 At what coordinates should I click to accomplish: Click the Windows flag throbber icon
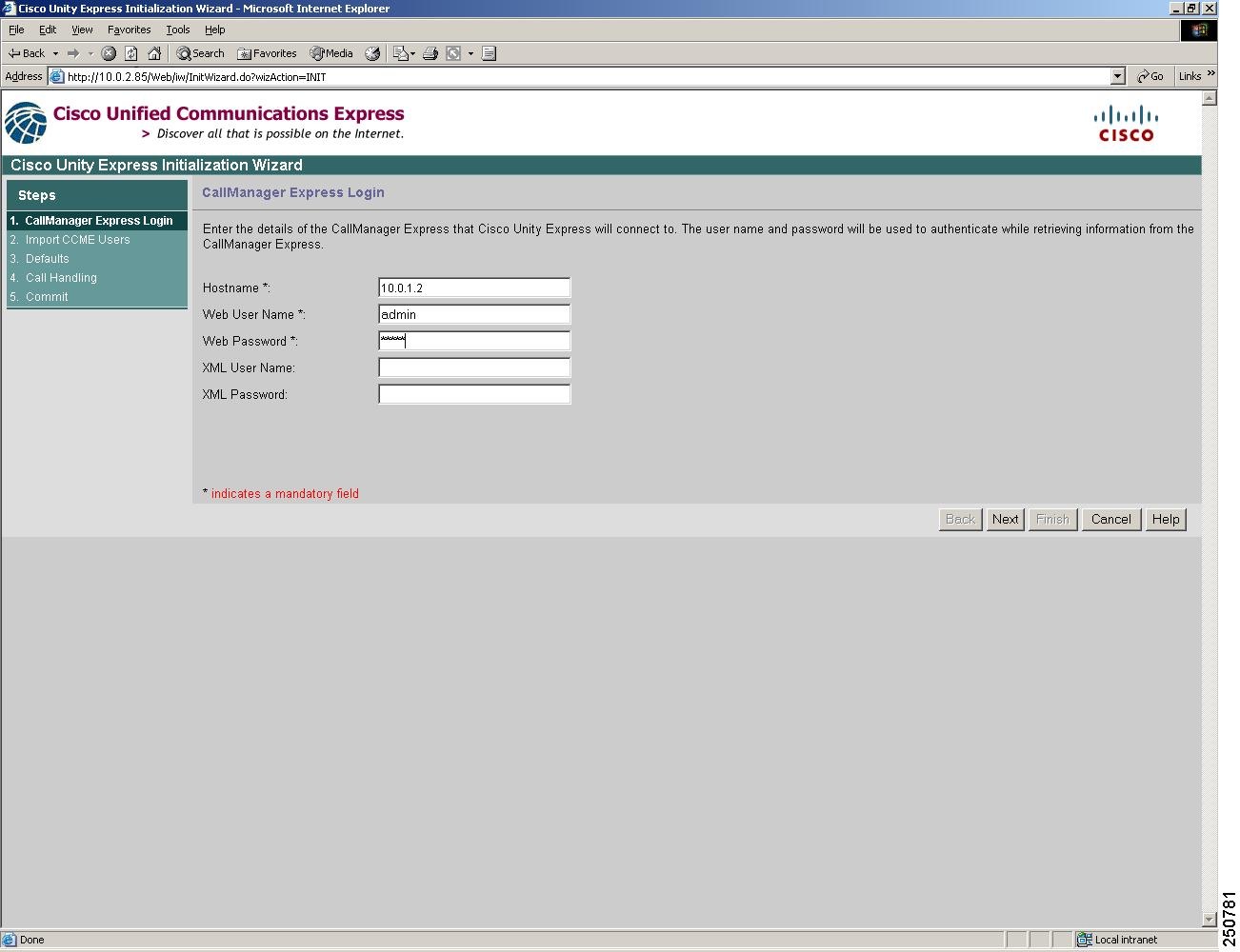pyautogui.click(x=1199, y=30)
